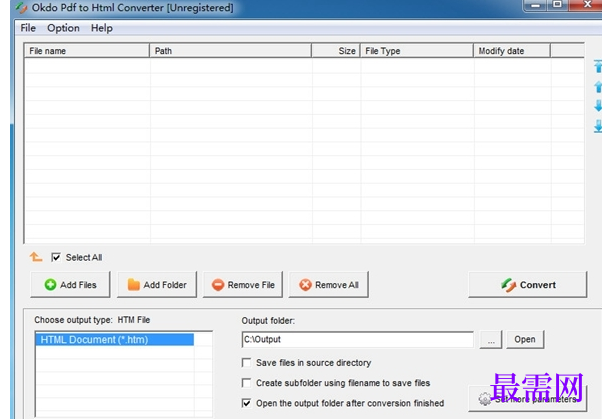
Task: Sort list by Size column header
Action: 336,51
